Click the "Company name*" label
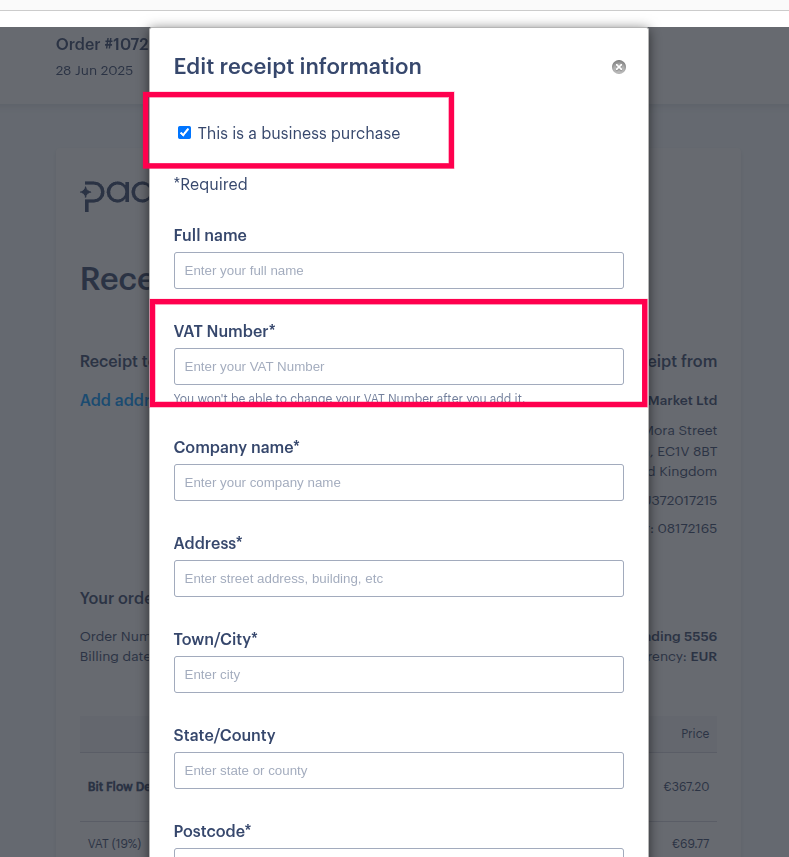The height and width of the screenshot is (857, 789). (236, 447)
